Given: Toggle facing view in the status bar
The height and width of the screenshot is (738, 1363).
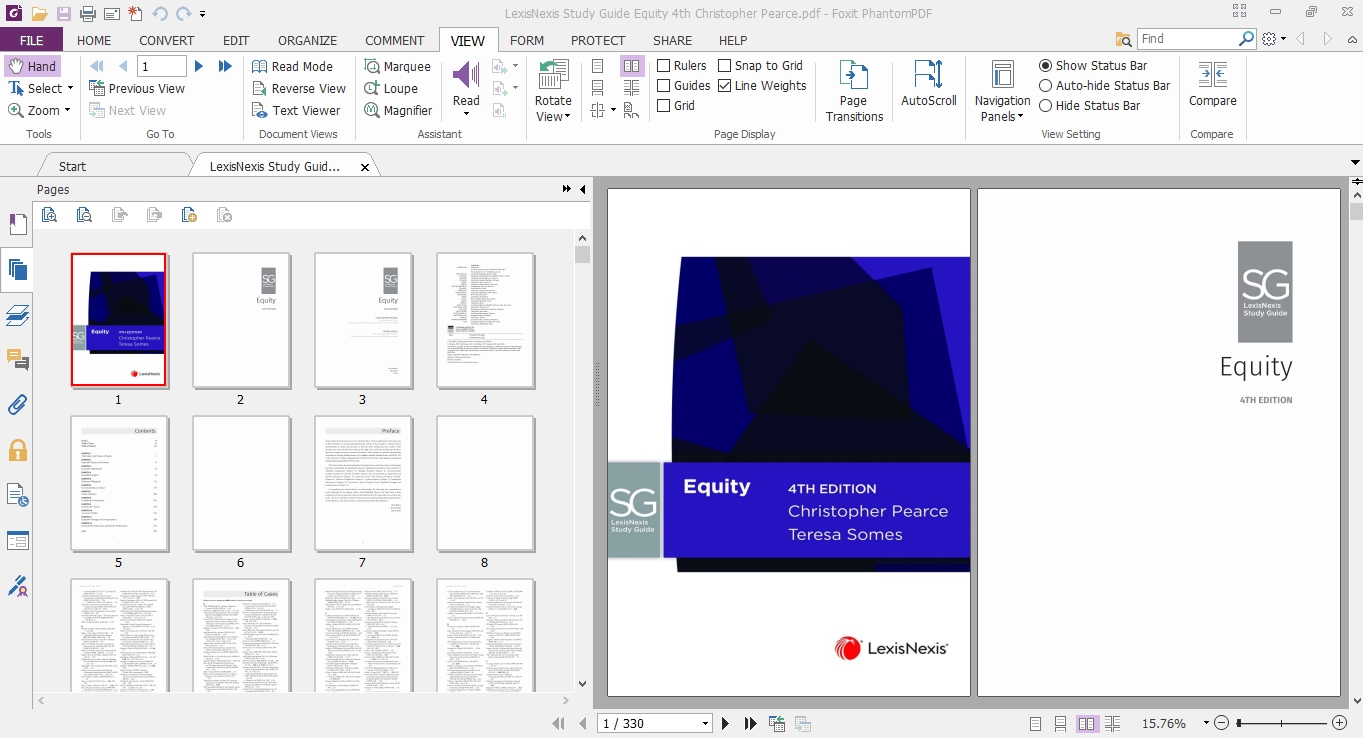Looking at the screenshot, I should tap(1087, 723).
